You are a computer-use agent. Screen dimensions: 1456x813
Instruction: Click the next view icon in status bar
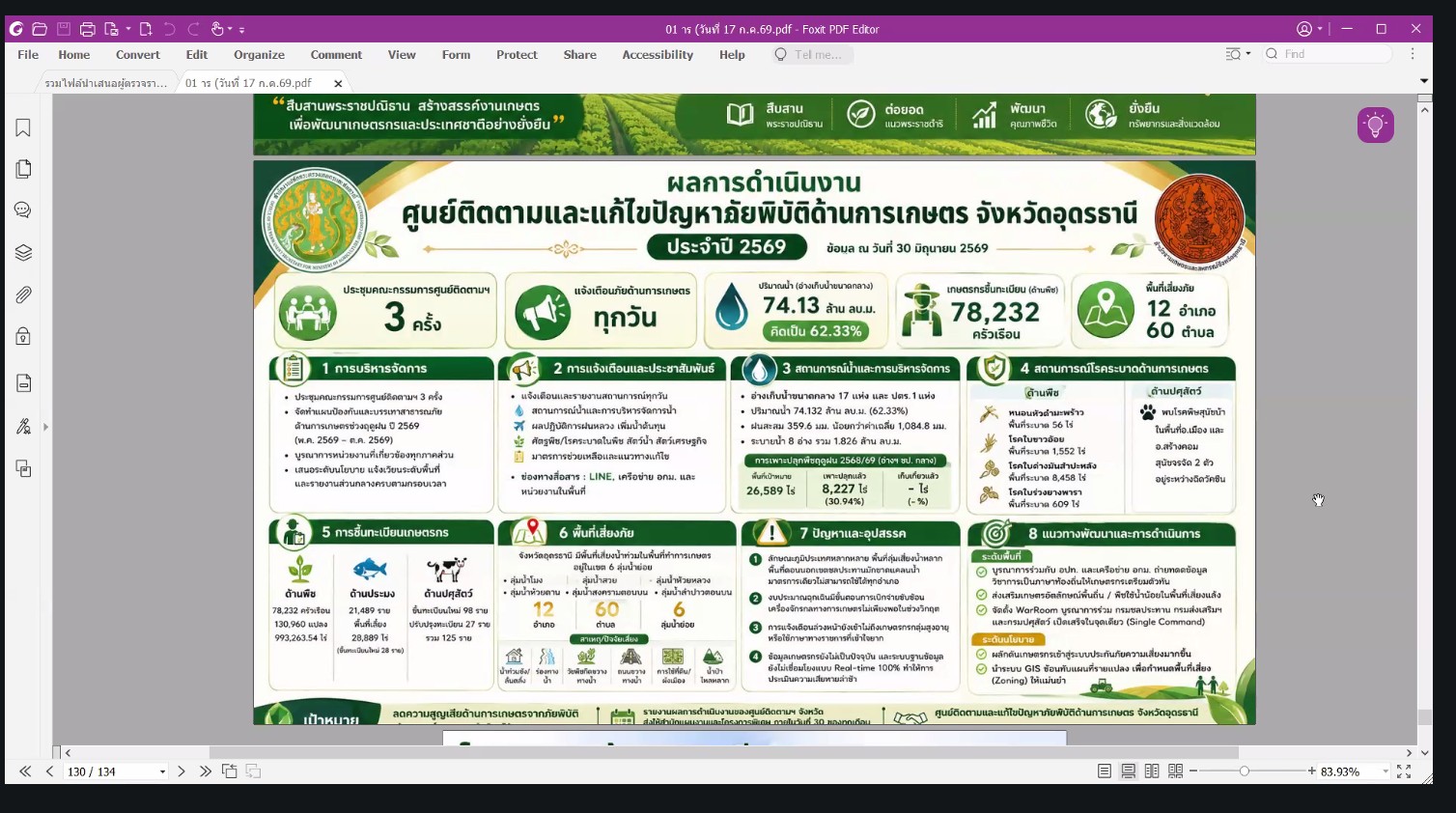pos(253,771)
